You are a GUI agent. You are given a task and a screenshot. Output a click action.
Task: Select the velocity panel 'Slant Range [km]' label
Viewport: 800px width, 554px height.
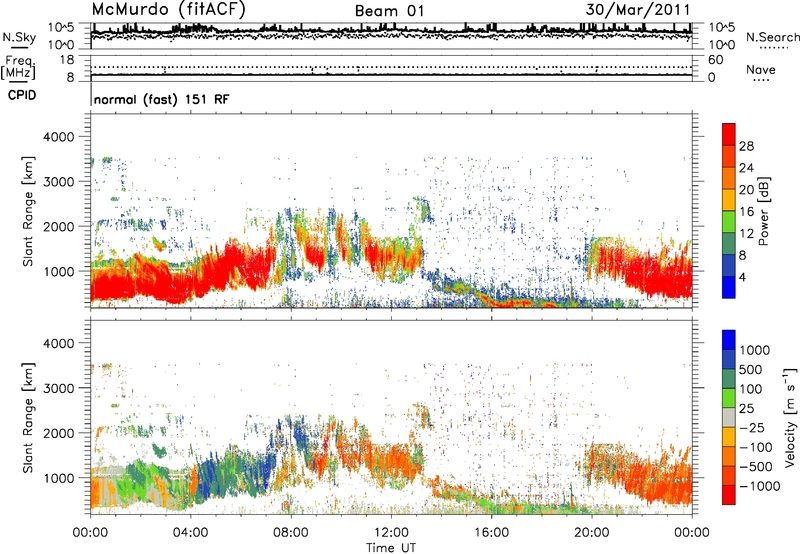[x=28, y=417]
